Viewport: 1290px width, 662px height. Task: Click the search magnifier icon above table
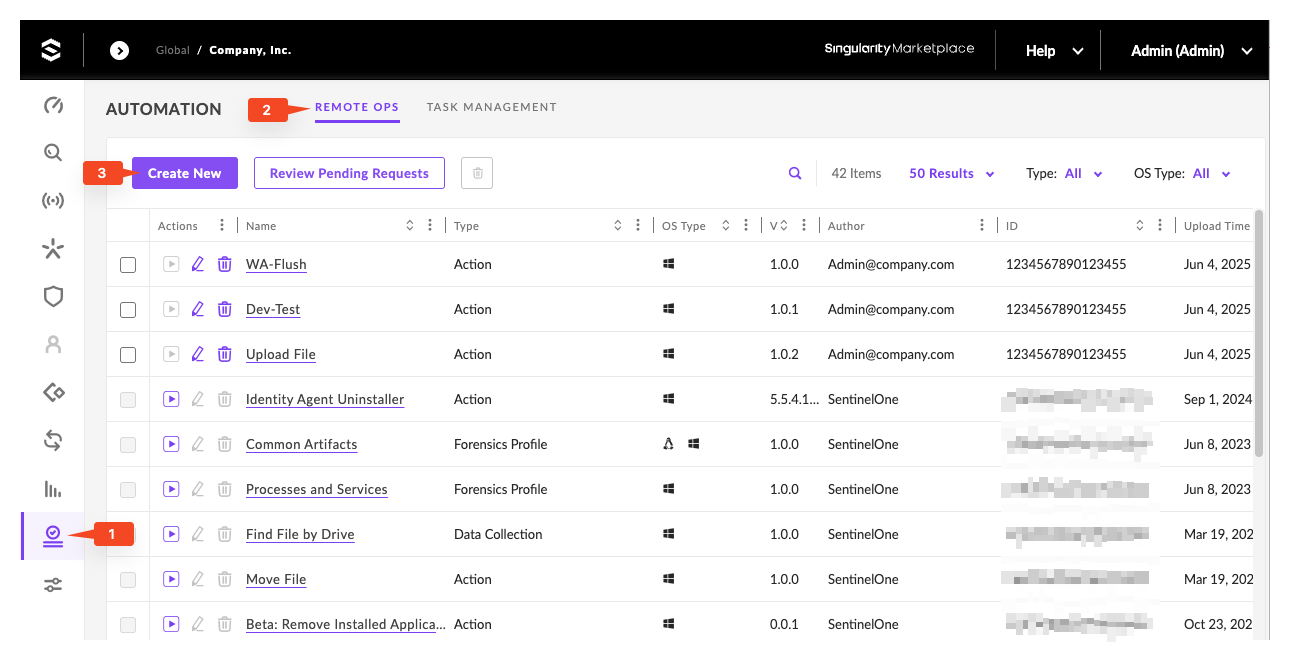pos(795,173)
